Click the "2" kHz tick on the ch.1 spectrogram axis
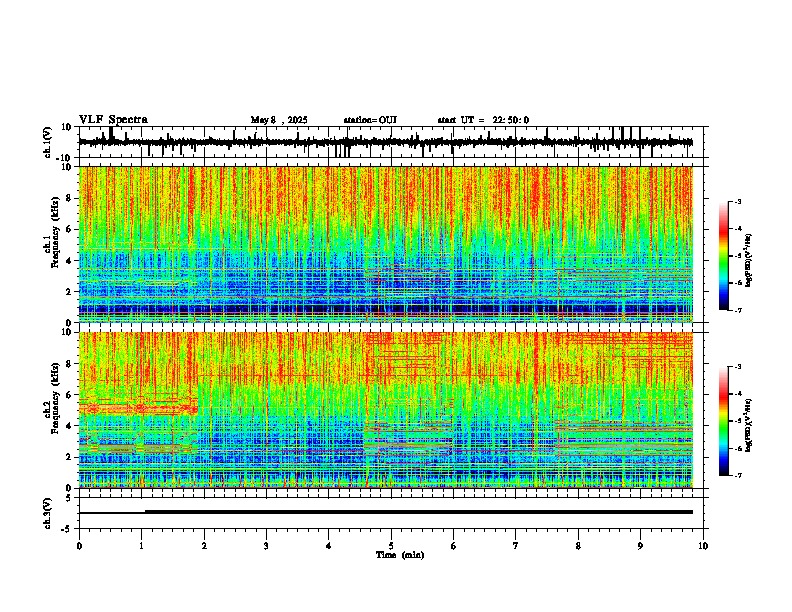This screenshot has height=612, width=792. tap(70, 291)
